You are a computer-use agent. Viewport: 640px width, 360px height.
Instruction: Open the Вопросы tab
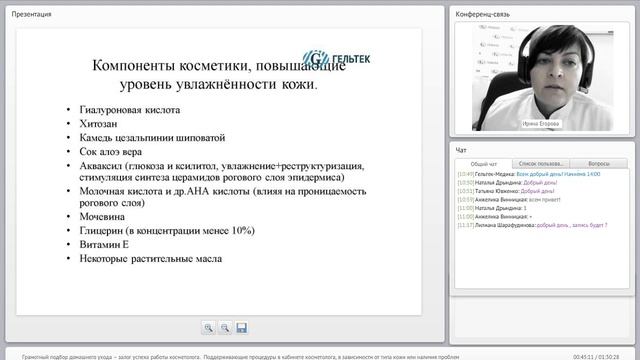tap(599, 164)
